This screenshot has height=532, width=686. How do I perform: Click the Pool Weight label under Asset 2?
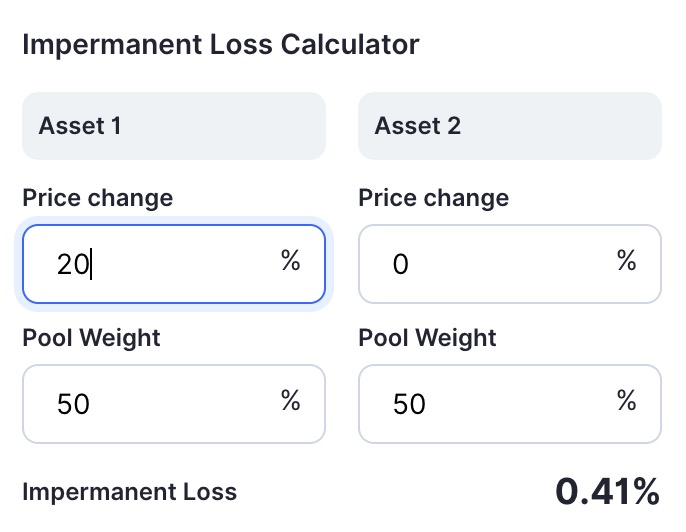427,338
